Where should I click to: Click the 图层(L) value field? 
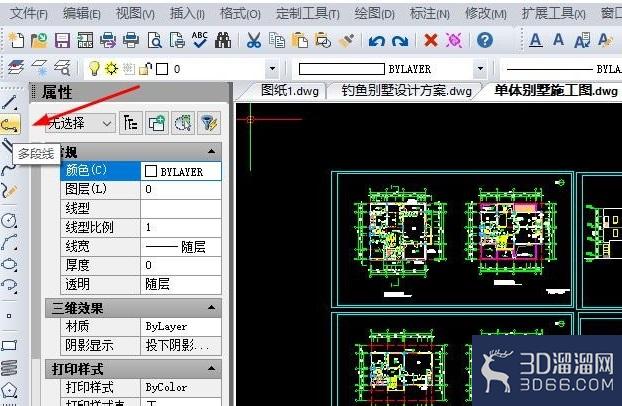click(x=181, y=189)
